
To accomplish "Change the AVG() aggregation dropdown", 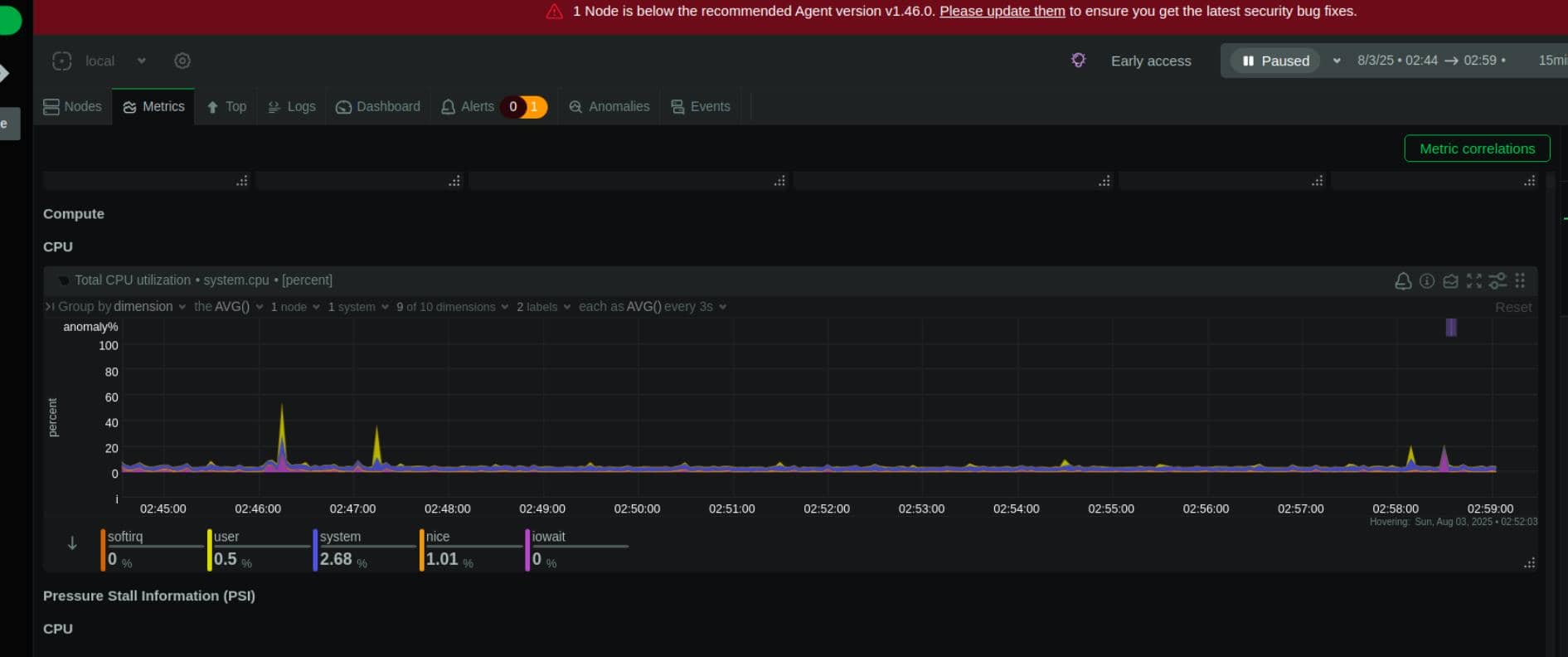I will [229, 307].
